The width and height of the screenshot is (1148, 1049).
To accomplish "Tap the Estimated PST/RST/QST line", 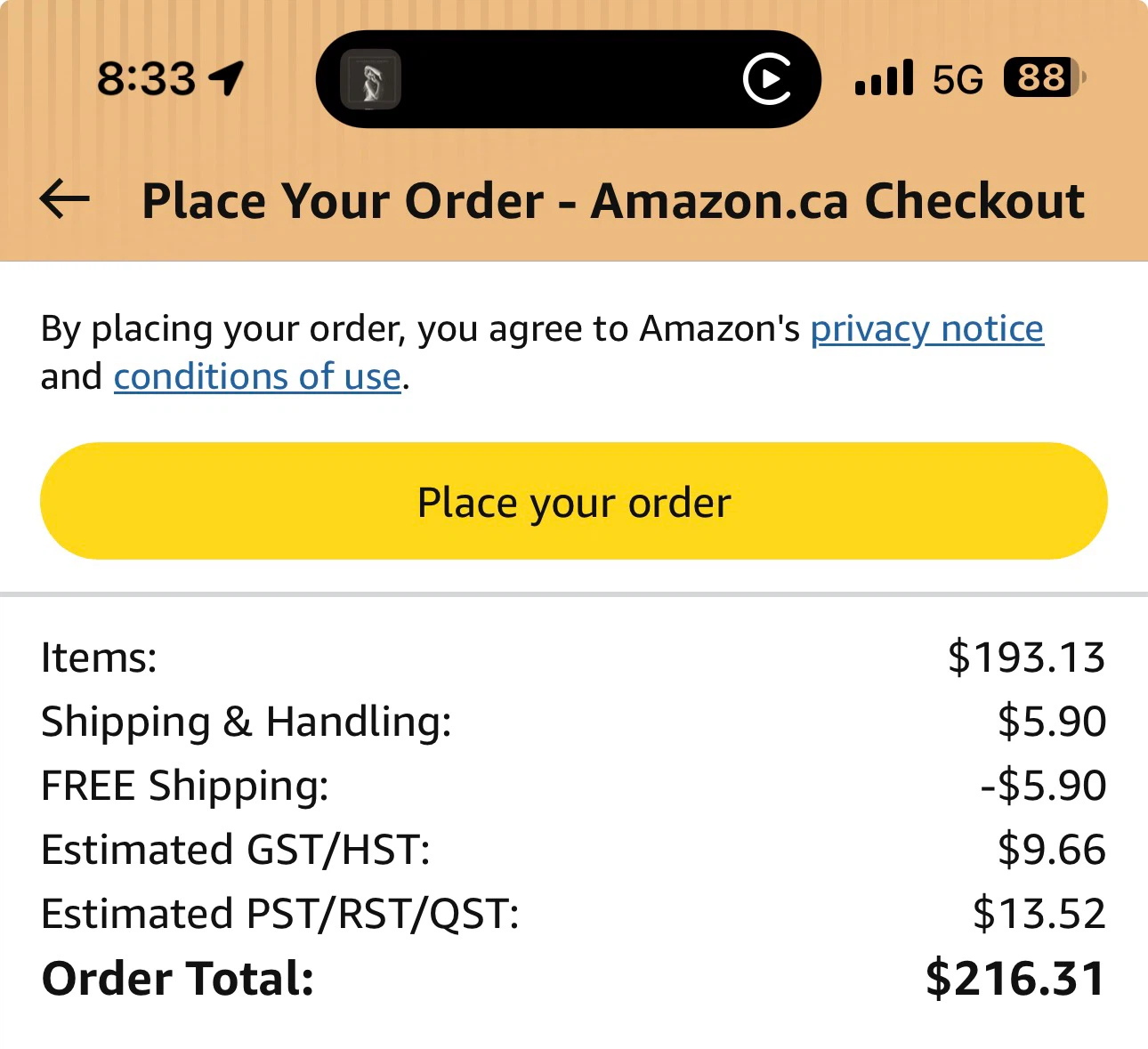I will [573, 914].
